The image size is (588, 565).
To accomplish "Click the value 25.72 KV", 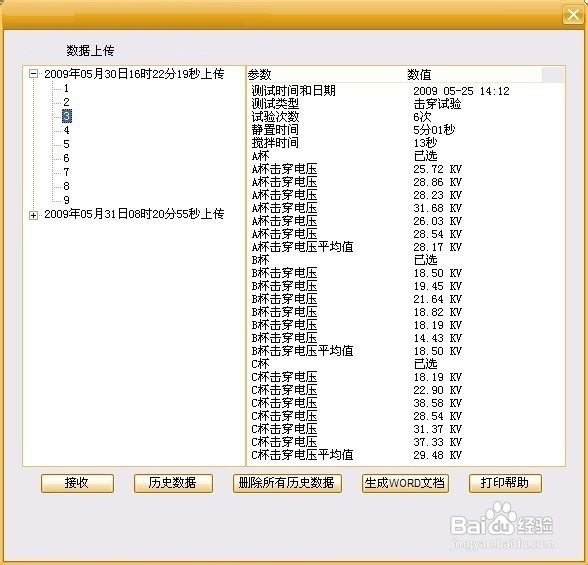I will (438, 169).
